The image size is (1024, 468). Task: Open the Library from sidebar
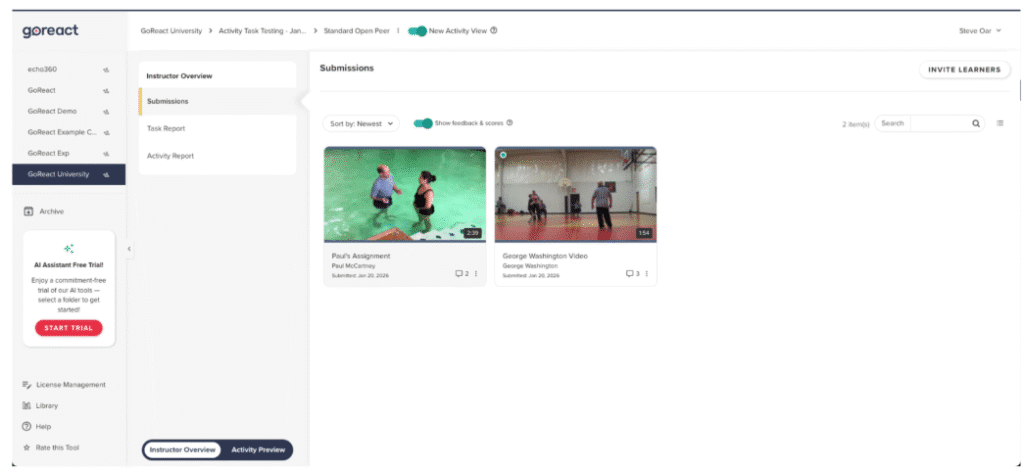(40, 405)
